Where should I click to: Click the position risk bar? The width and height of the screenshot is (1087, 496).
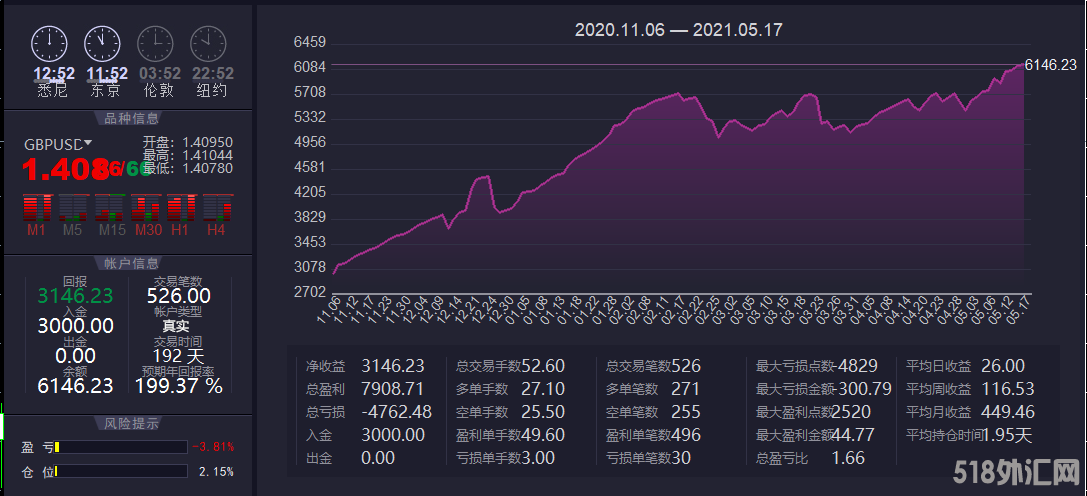pos(121,472)
